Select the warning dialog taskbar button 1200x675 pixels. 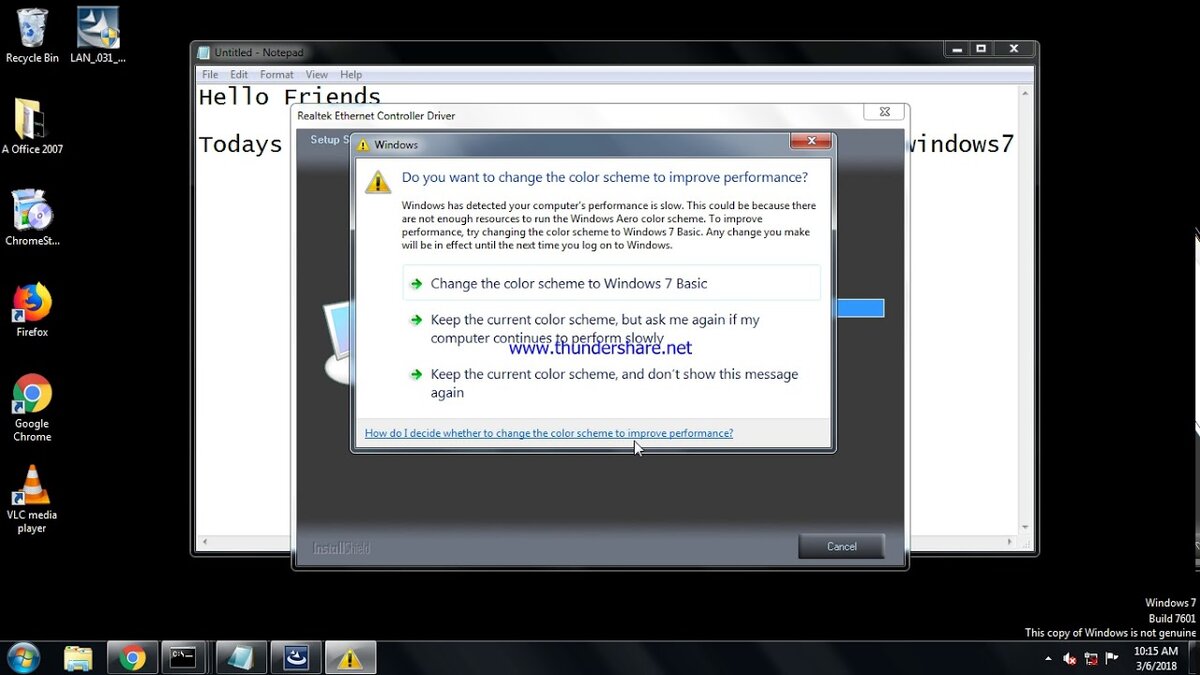[349, 658]
